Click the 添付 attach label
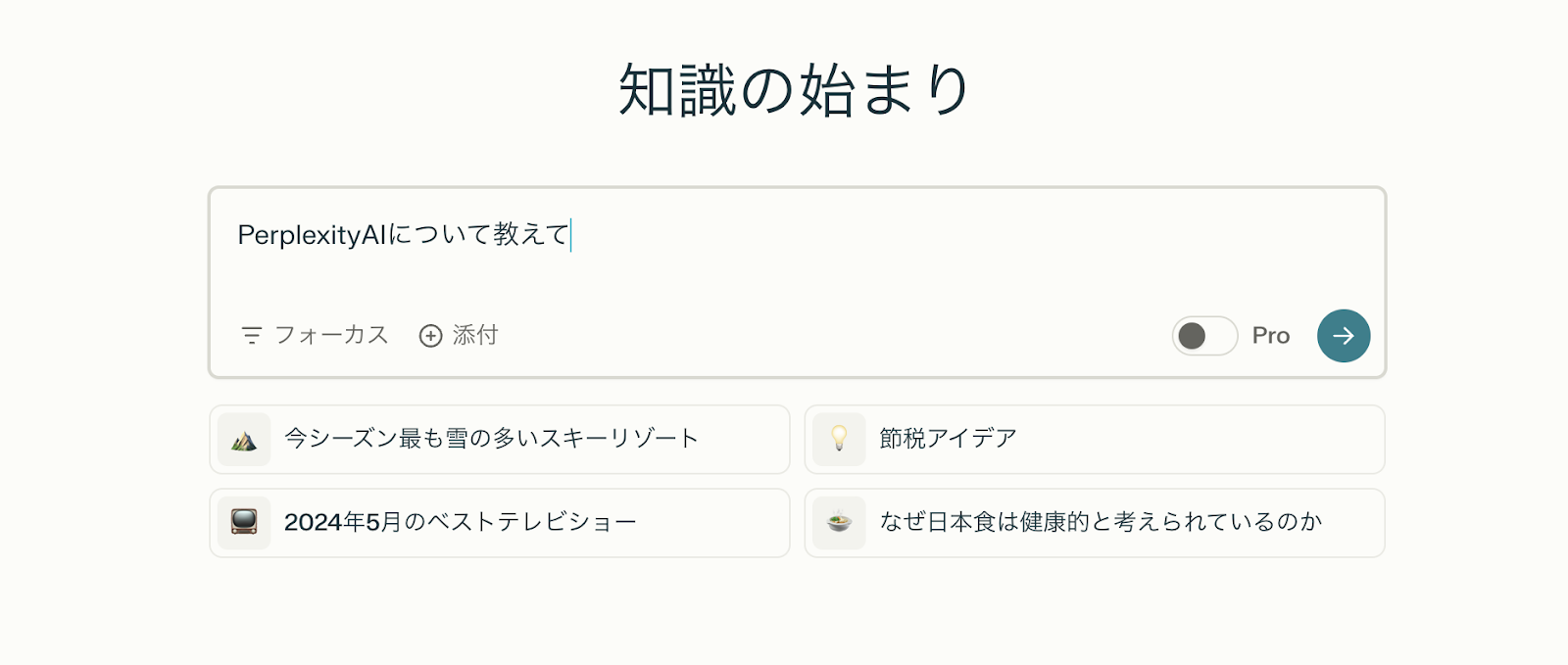 pos(475,335)
